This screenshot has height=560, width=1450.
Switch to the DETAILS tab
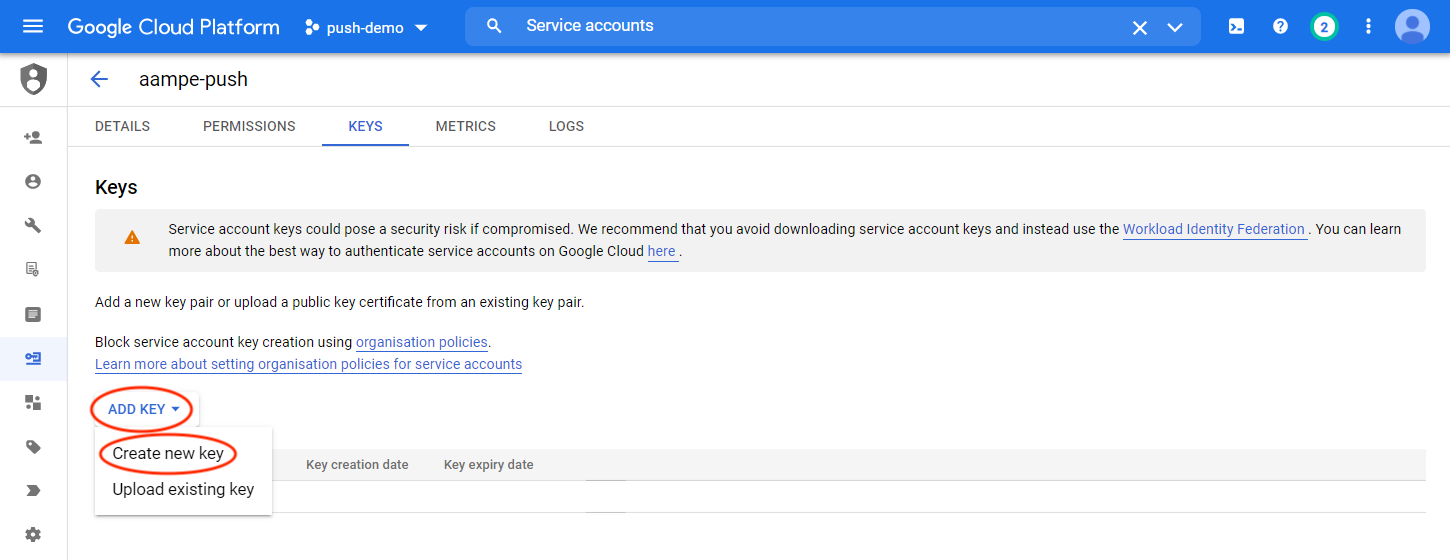point(122,126)
